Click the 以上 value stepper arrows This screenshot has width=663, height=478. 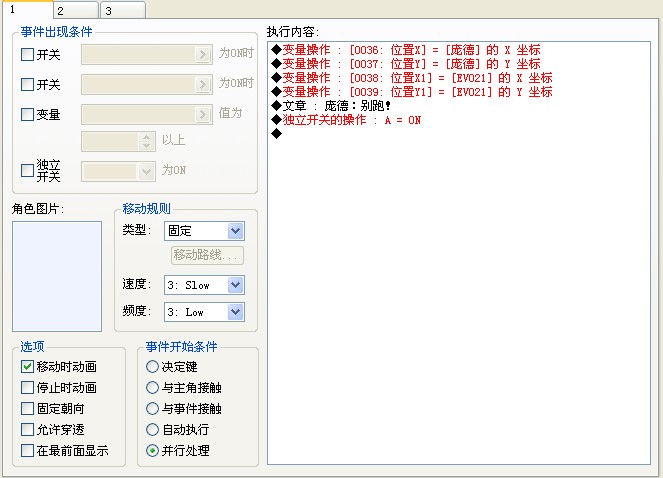click(x=146, y=142)
